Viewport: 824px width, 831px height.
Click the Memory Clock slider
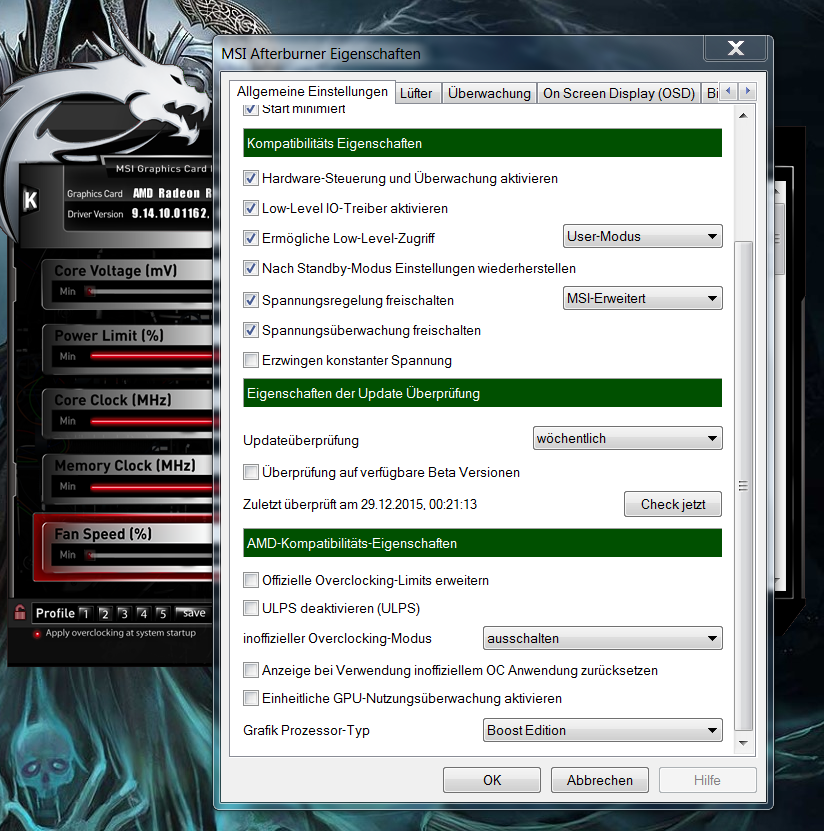pos(150,487)
